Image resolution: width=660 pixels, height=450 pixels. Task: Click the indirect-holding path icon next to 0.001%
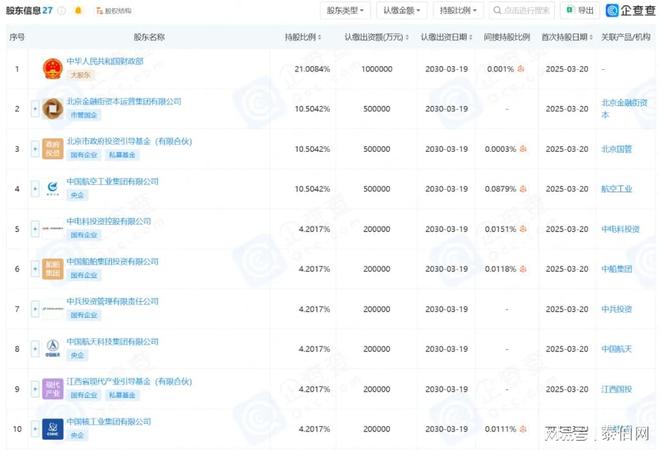coord(521,69)
